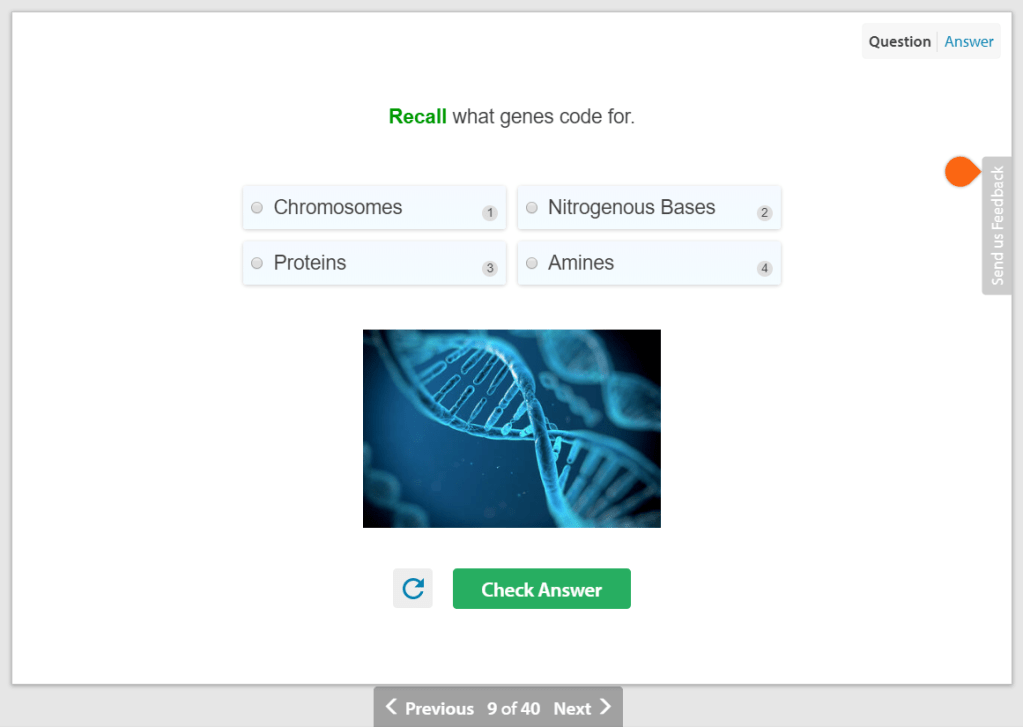The width and height of the screenshot is (1023, 727).
Task: Select the Chromosomes radio button
Action: tap(257, 208)
